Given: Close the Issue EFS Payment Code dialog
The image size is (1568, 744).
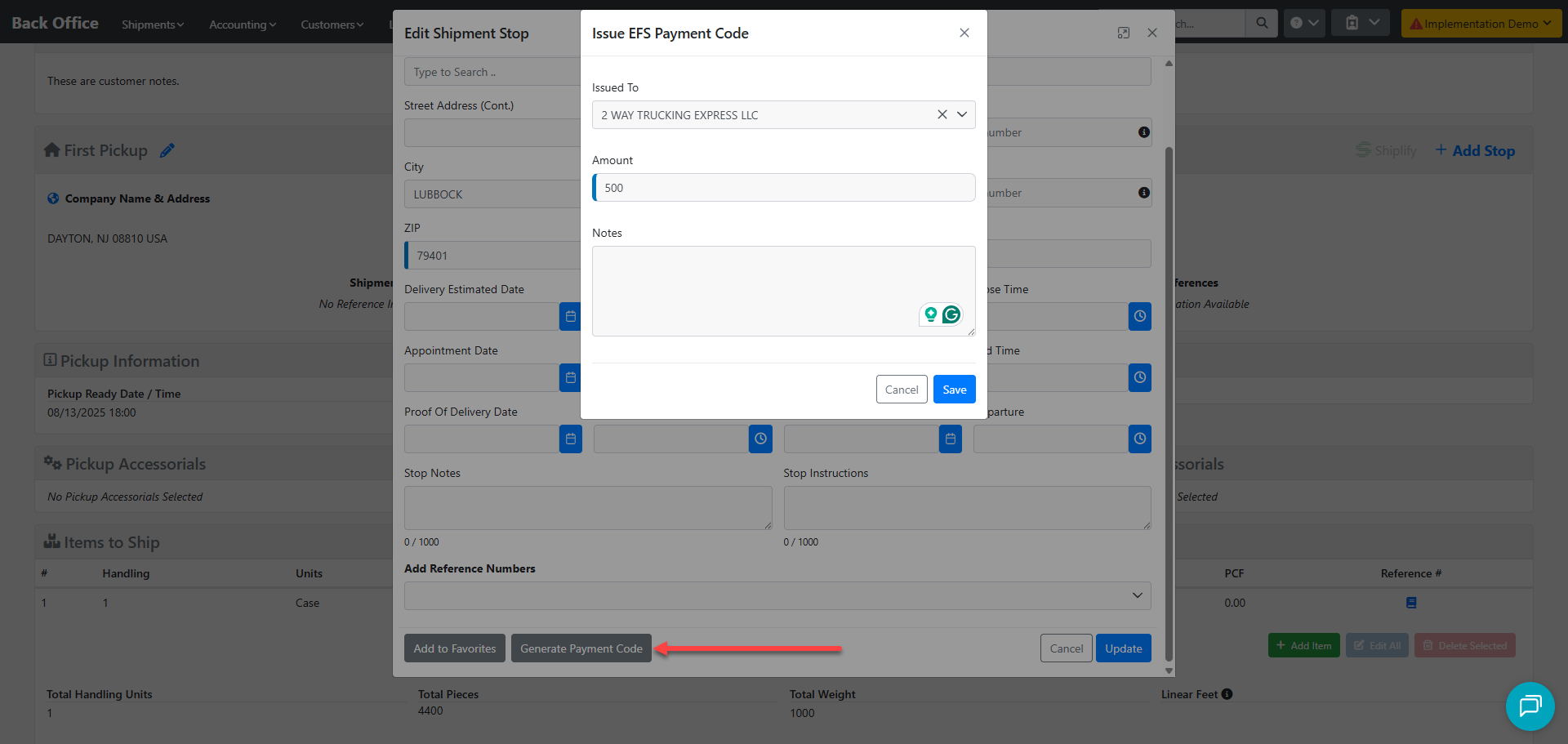Looking at the screenshot, I should pos(964,33).
